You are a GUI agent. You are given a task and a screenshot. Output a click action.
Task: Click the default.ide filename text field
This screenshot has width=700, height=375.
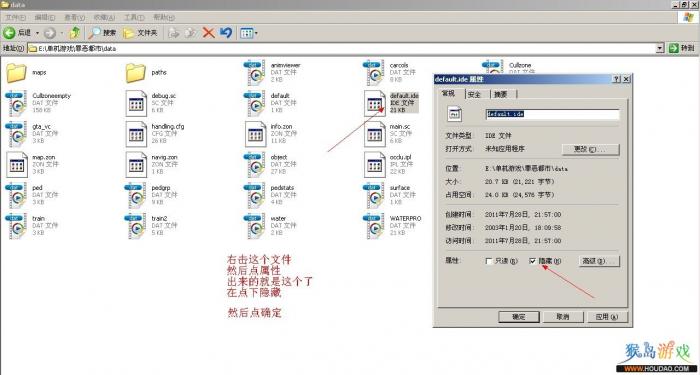pyautogui.click(x=552, y=114)
